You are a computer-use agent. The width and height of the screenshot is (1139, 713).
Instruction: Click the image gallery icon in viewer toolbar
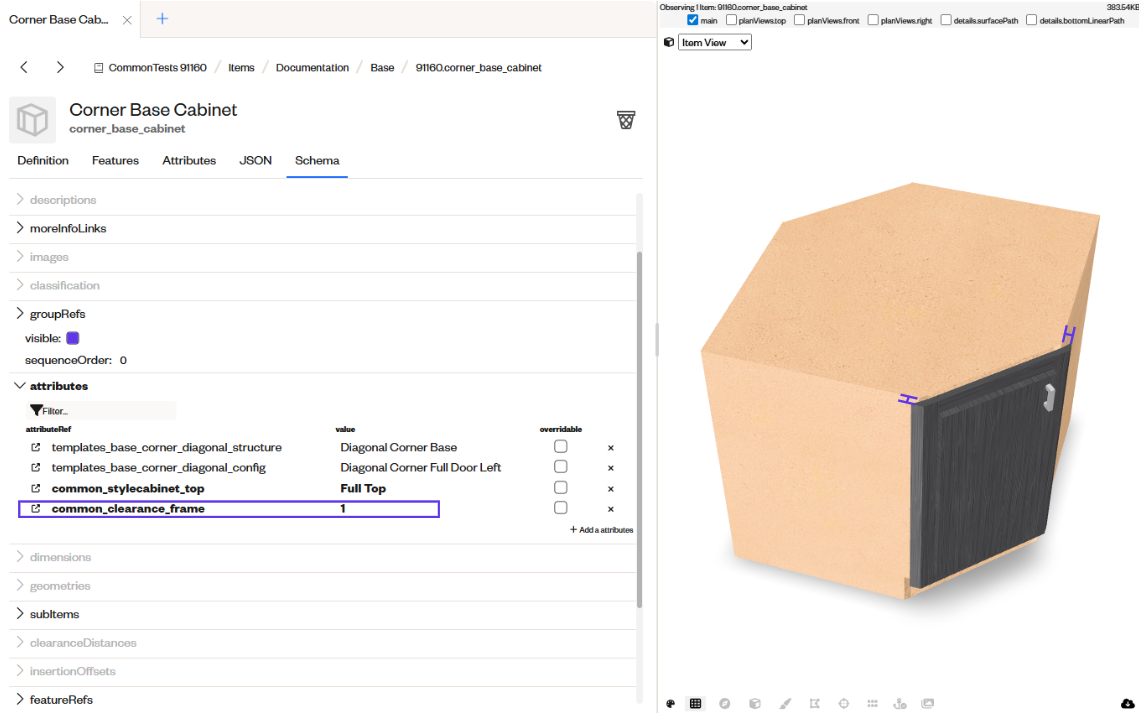click(x=928, y=704)
